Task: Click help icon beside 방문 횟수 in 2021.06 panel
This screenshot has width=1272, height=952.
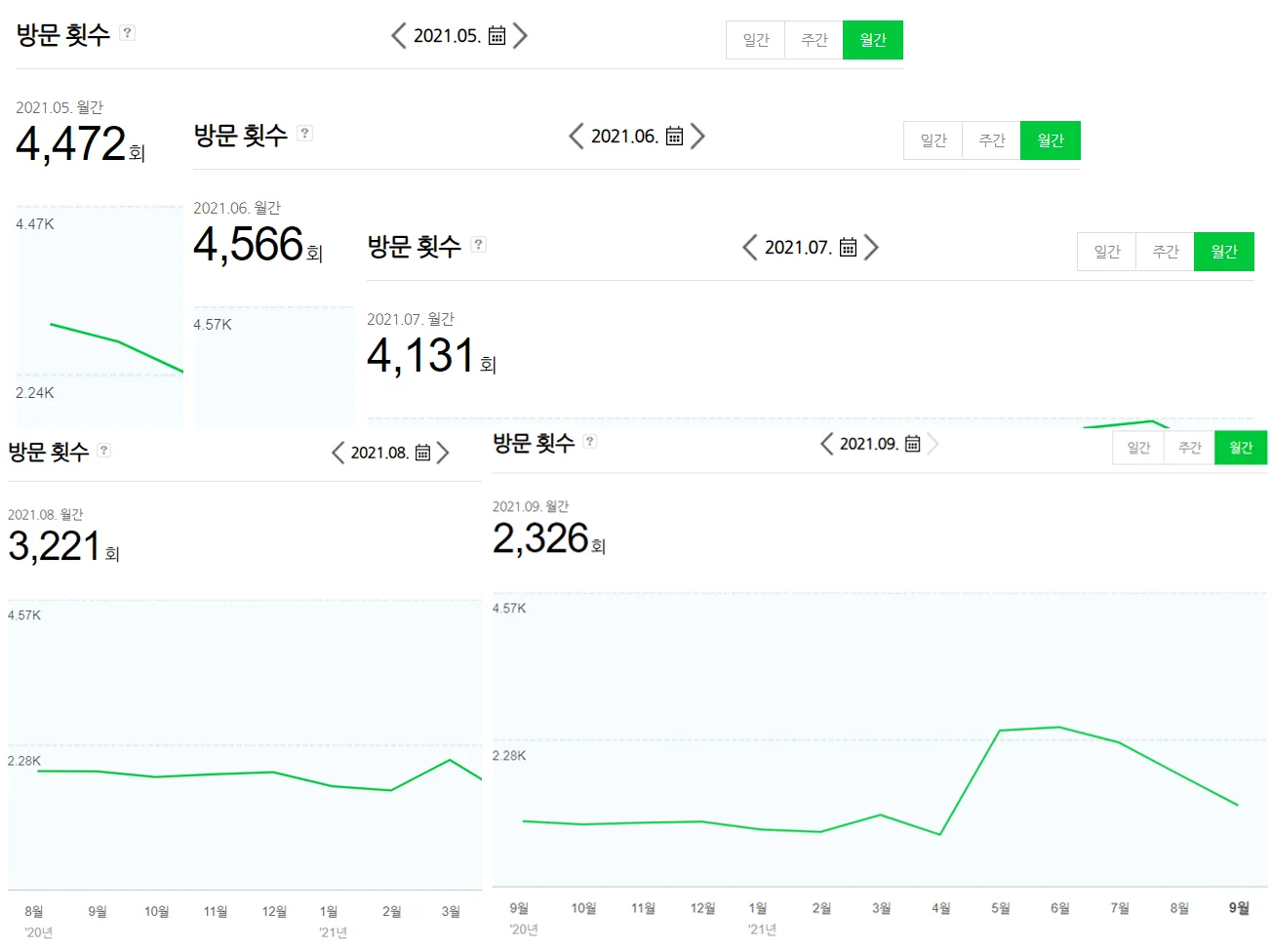Action: [304, 133]
